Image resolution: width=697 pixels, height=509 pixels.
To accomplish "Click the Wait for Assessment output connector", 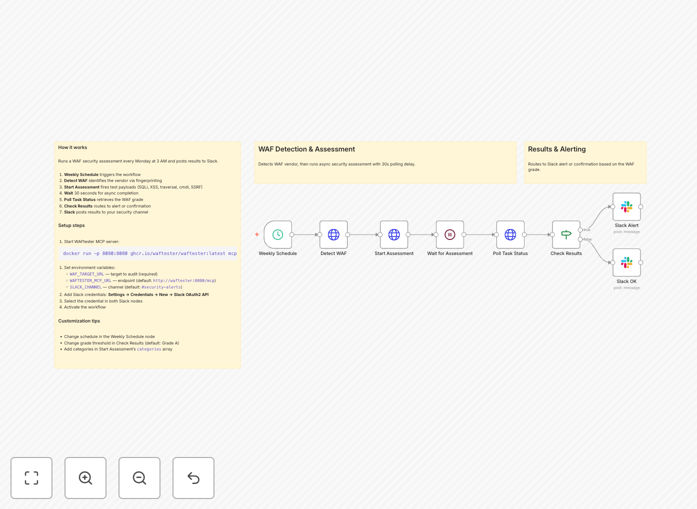I will (464, 235).
